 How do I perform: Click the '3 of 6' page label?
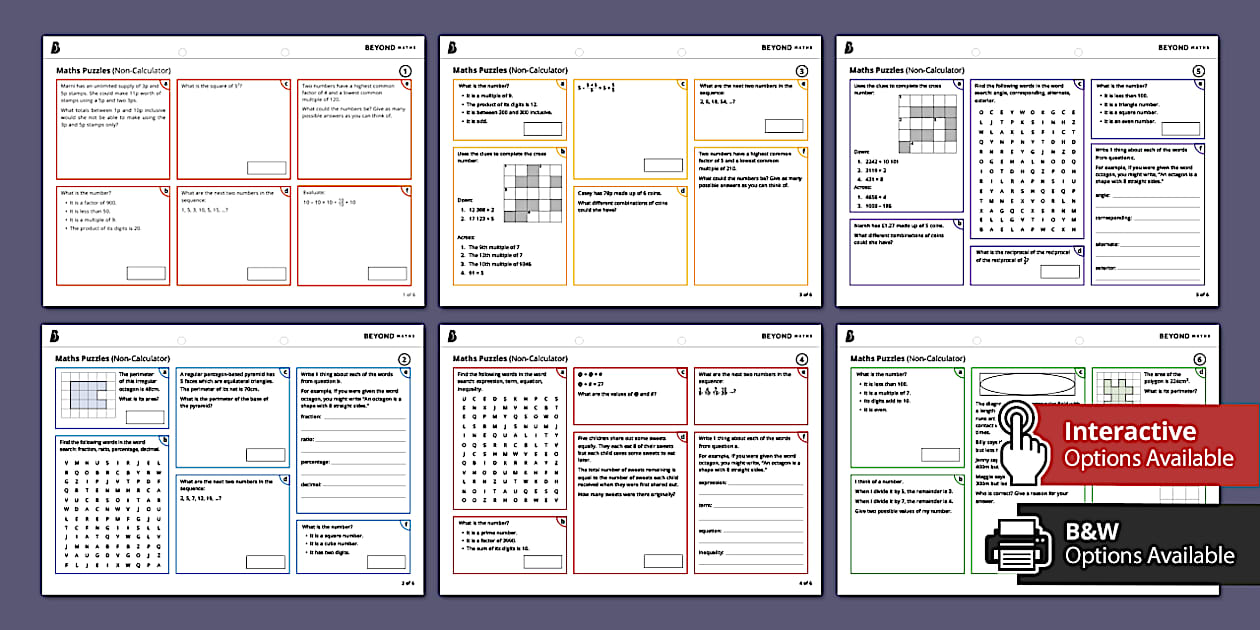click(x=803, y=293)
